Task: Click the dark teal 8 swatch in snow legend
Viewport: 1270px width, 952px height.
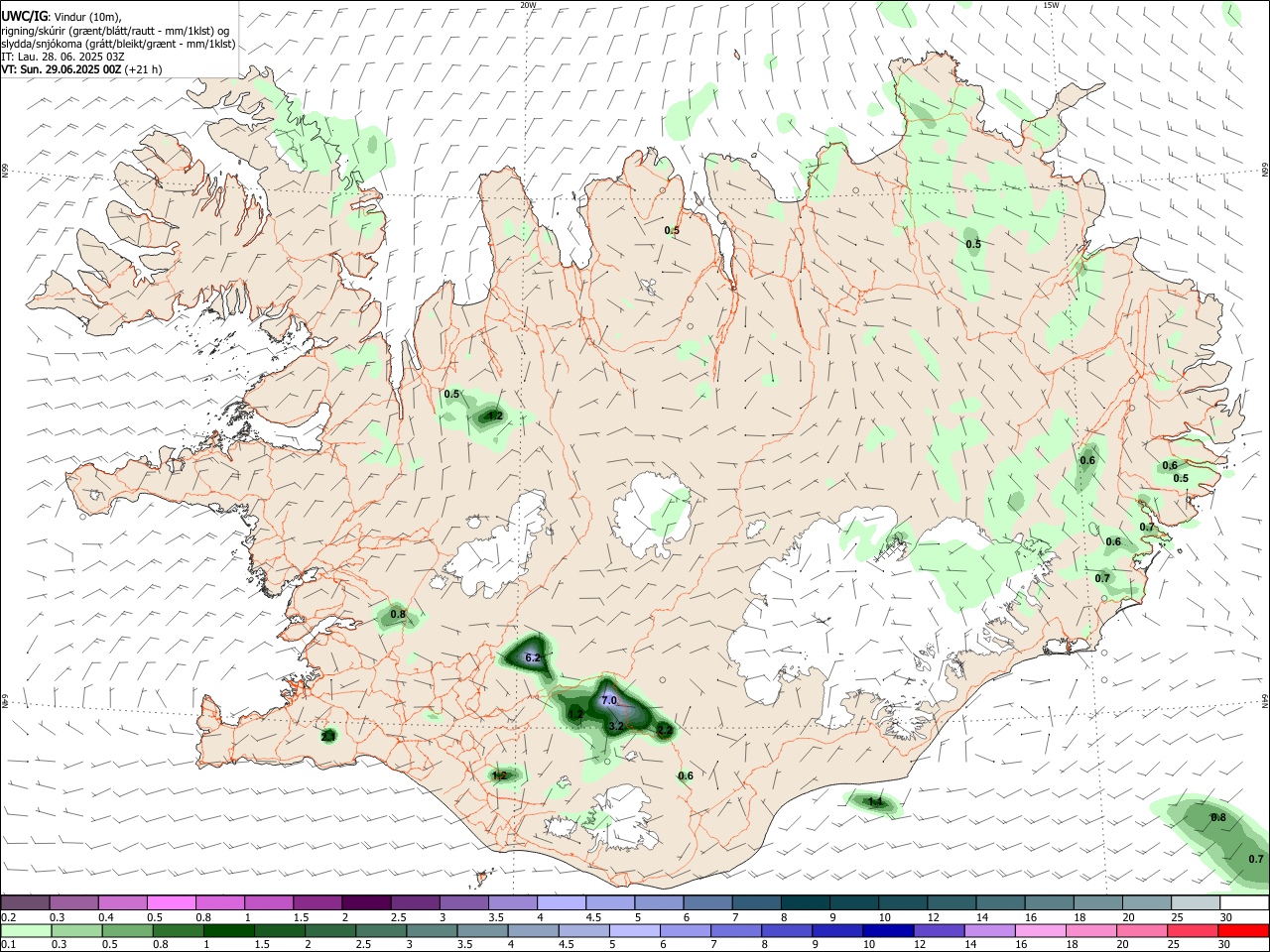Action: 806,902
